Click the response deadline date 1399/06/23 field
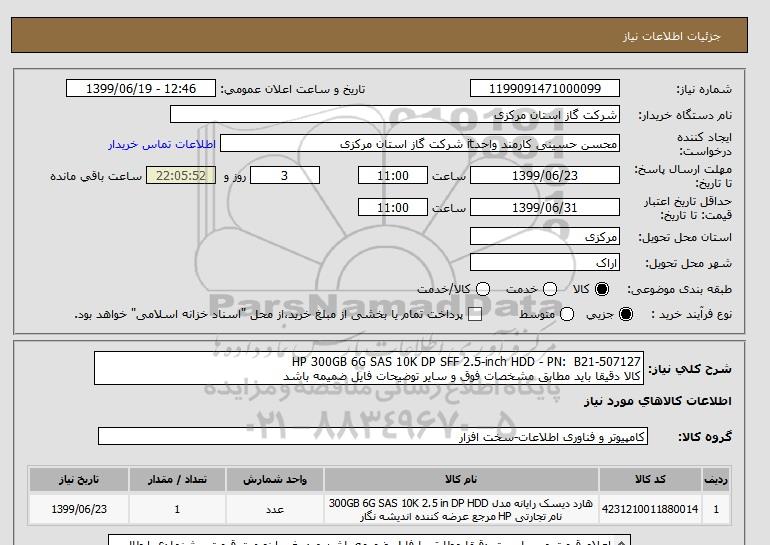The height and width of the screenshot is (545, 770). 545,175
